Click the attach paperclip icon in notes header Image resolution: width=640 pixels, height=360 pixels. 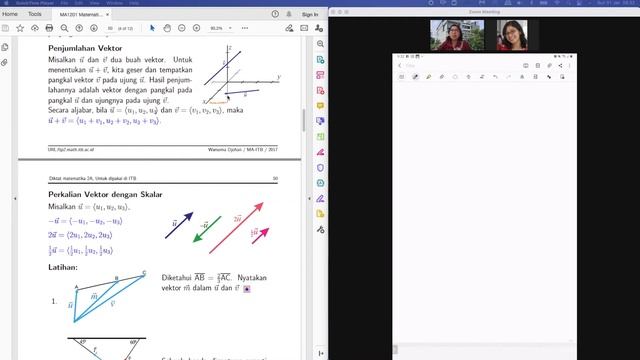click(x=549, y=66)
